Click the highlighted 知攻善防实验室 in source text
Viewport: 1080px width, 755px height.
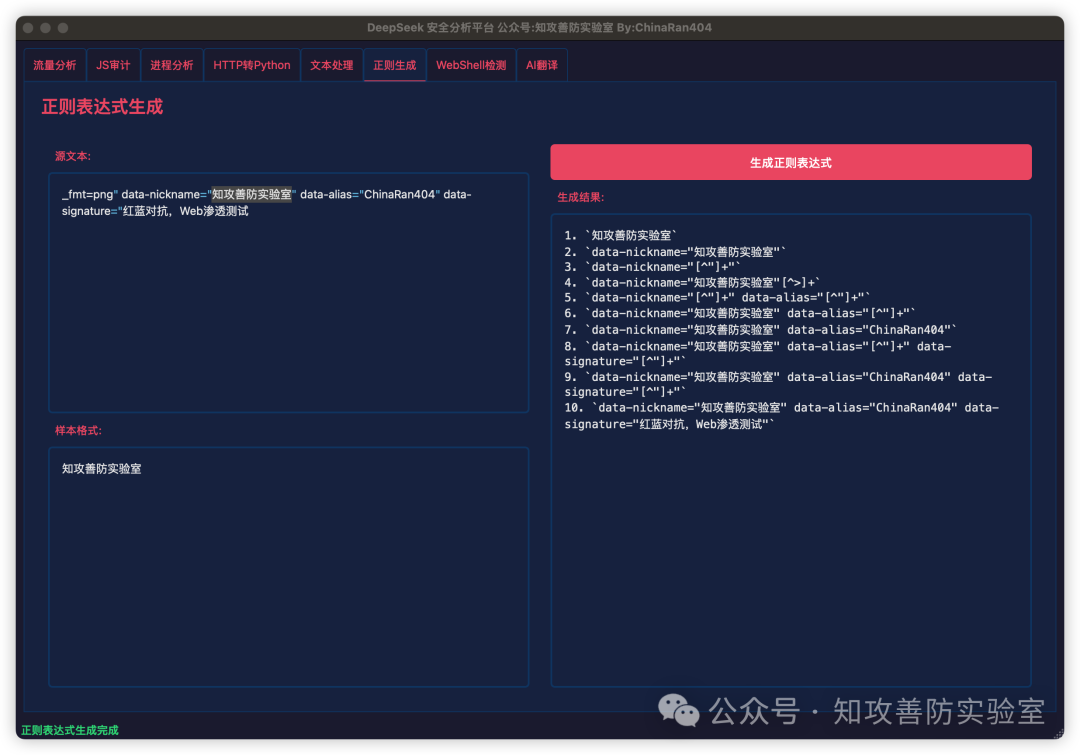coord(252,194)
